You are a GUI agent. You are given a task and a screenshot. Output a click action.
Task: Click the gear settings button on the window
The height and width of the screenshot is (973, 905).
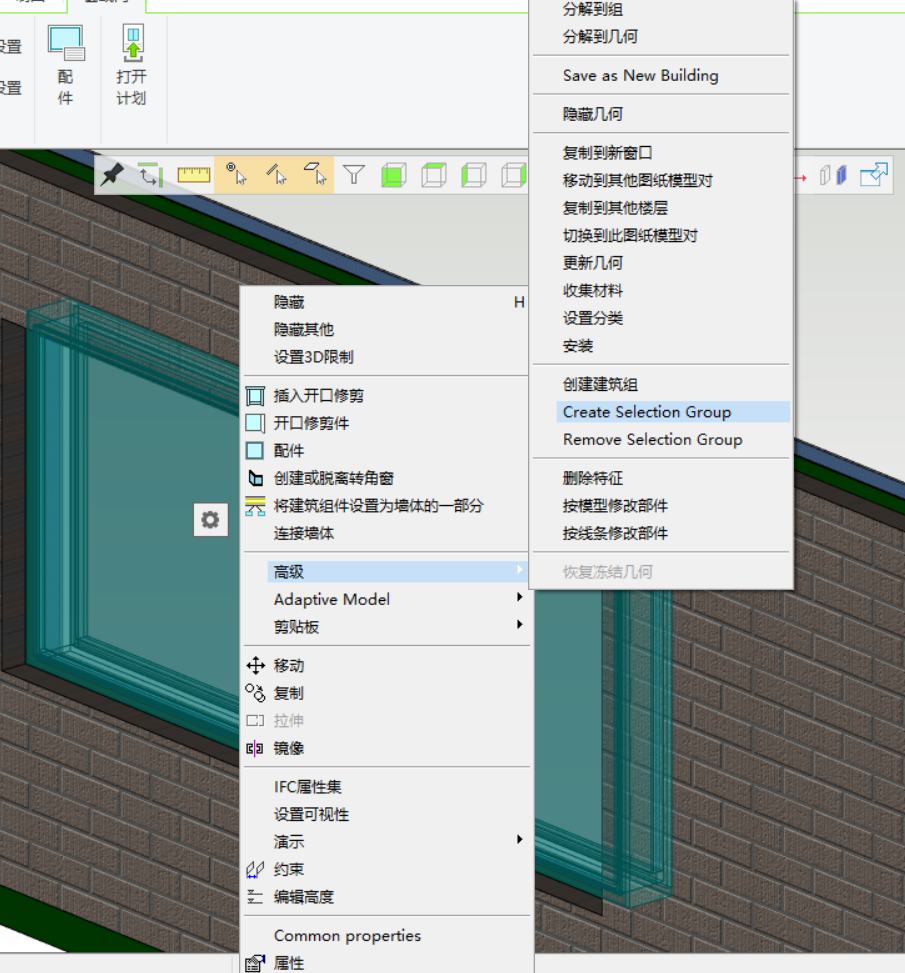210,519
